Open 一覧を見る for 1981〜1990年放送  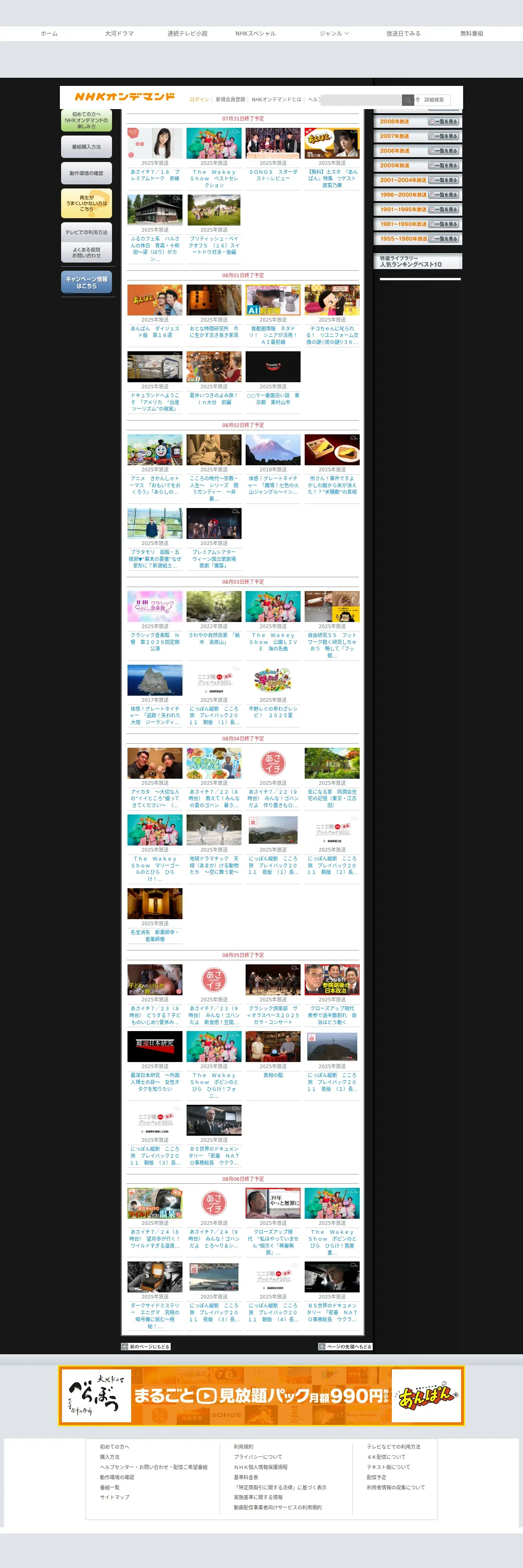tap(443, 224)
